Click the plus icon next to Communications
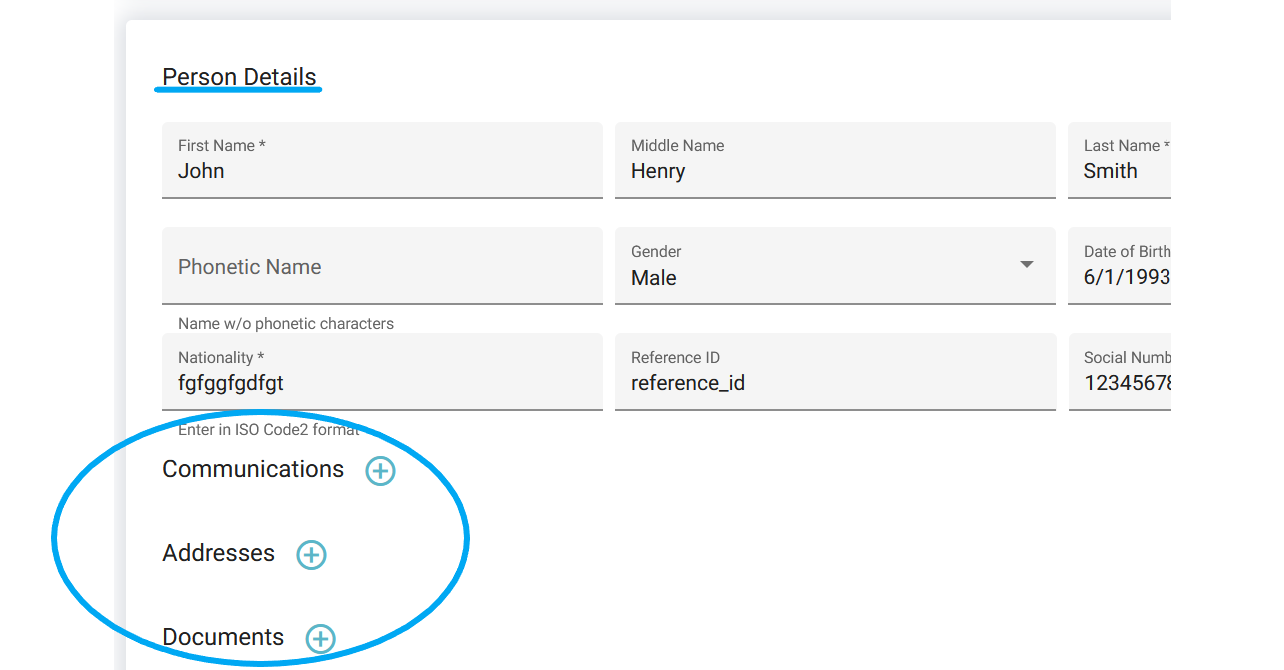Viewport: 1284px width, 670px height. pyautogui.click(x=380, y=471)
